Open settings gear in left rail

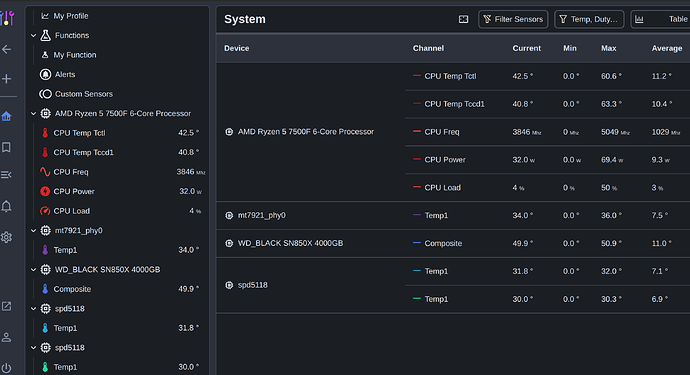coord(6,237)
